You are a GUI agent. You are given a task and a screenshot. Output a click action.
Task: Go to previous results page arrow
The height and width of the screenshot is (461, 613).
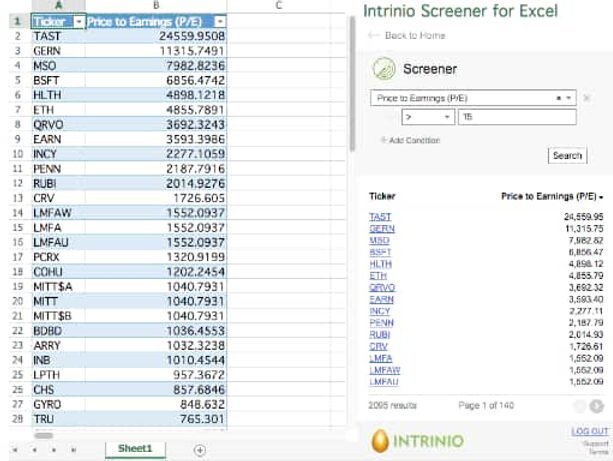[578, 406]
